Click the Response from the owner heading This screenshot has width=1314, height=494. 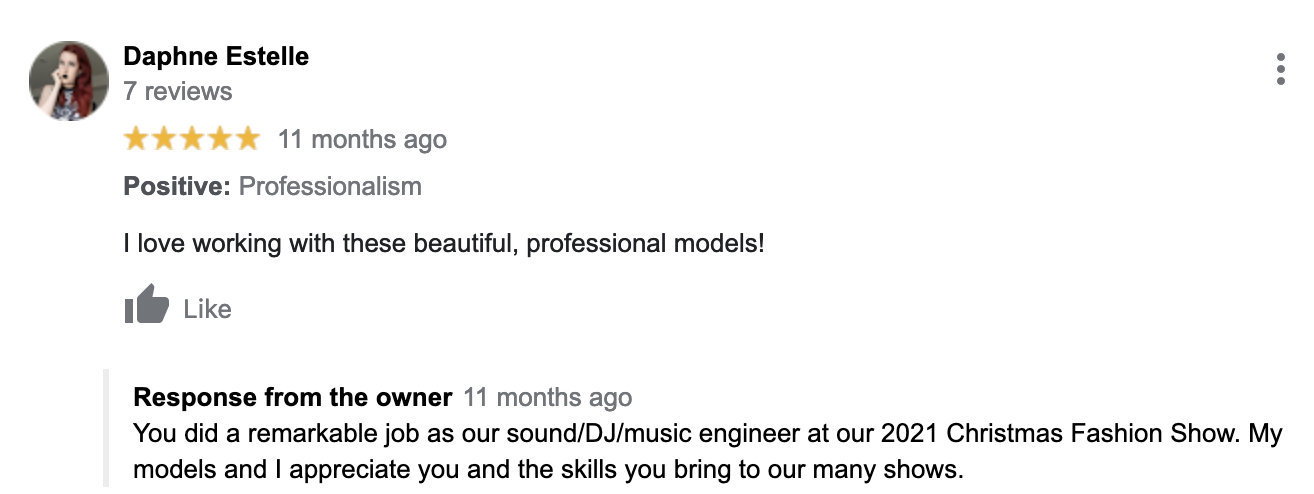[292, 397]
